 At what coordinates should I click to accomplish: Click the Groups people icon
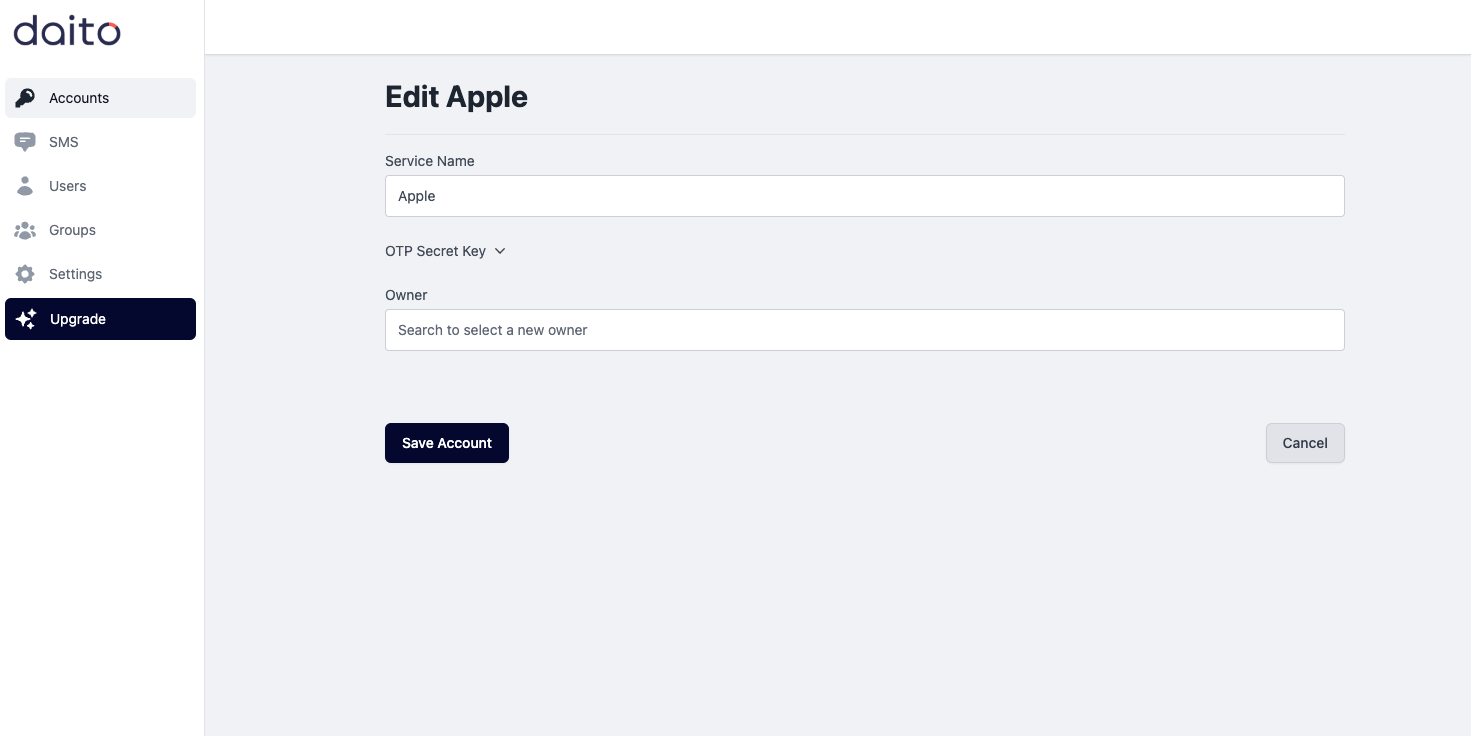(x=25, y=230)
